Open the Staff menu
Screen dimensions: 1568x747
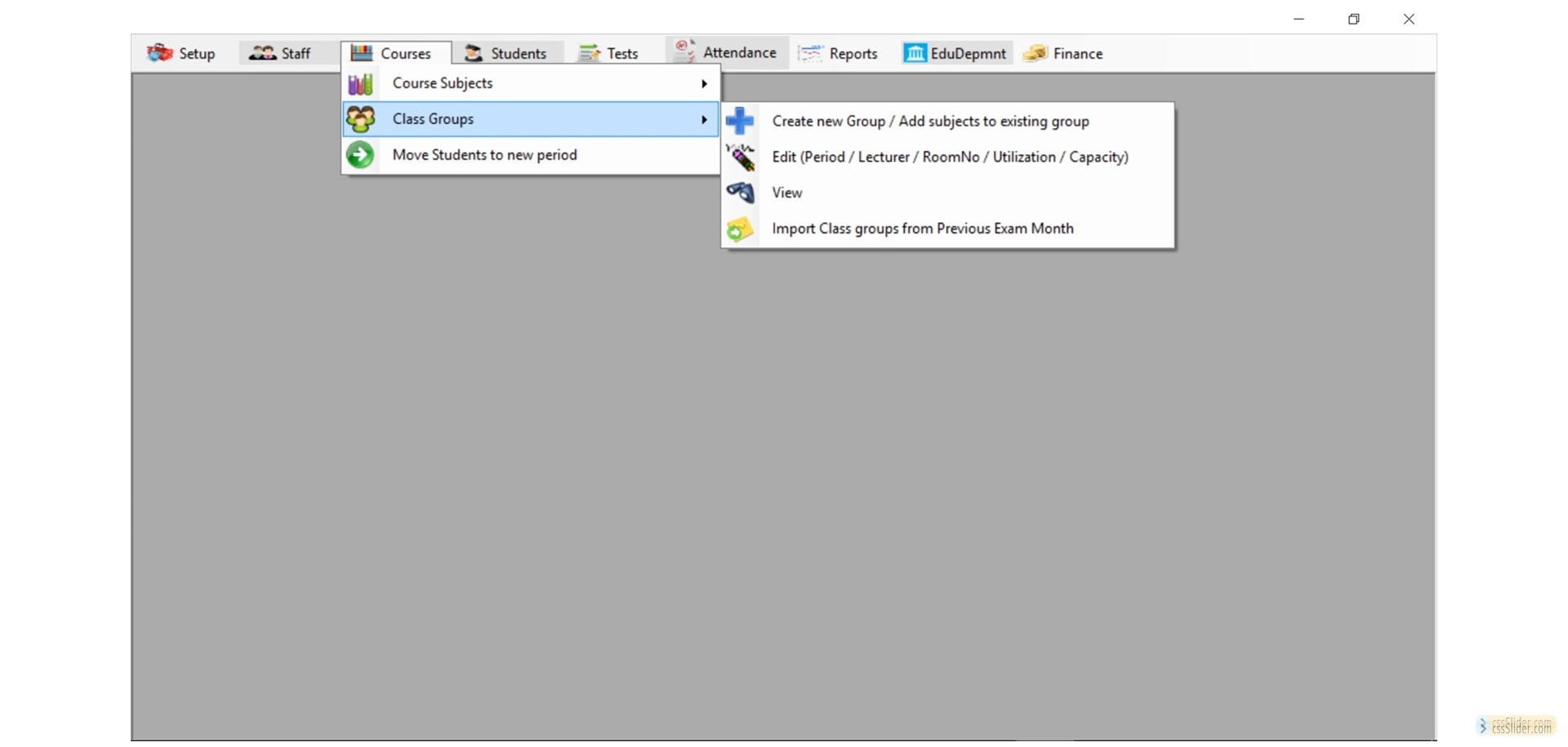[x=280, y=53]
